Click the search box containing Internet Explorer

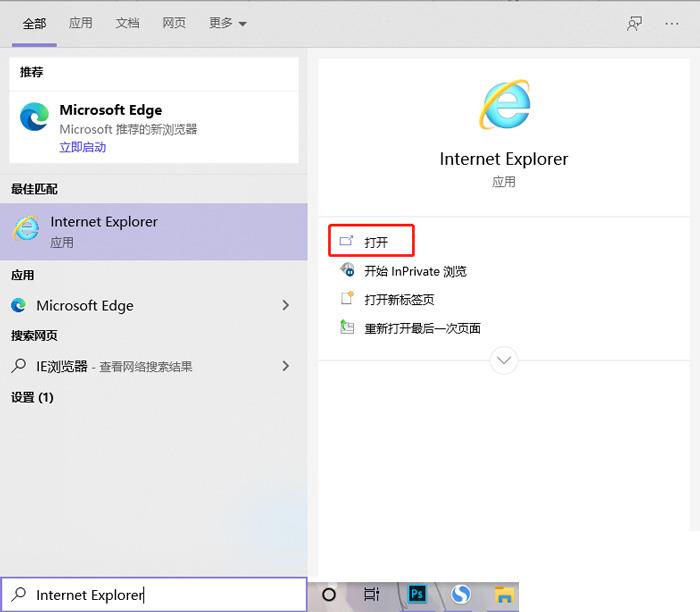click(154, 595)
